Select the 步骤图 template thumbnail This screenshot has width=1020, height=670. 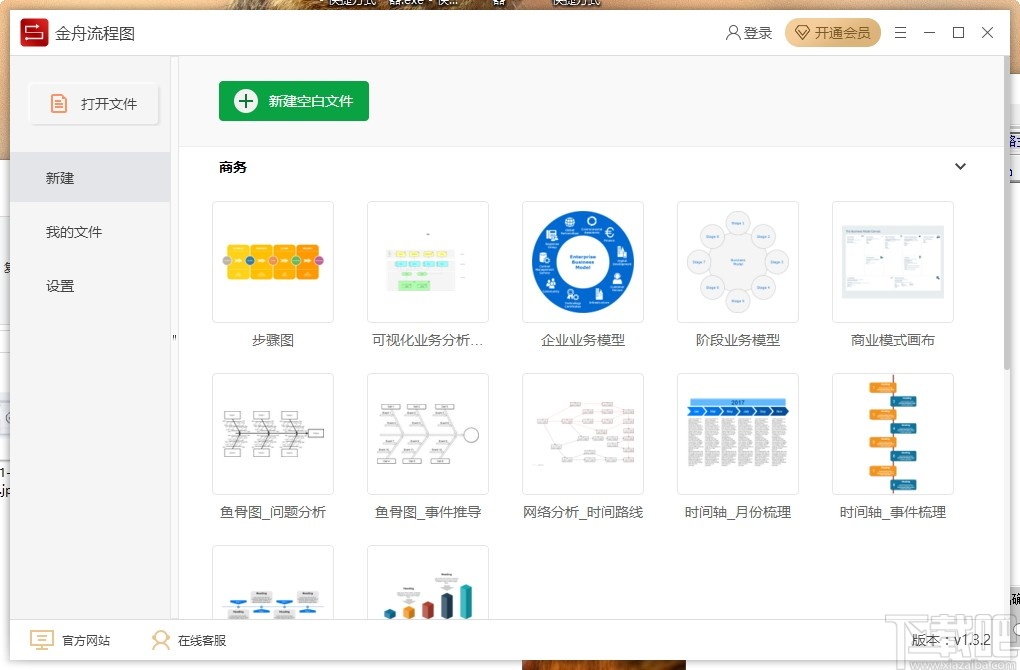(x=272, y=262)
